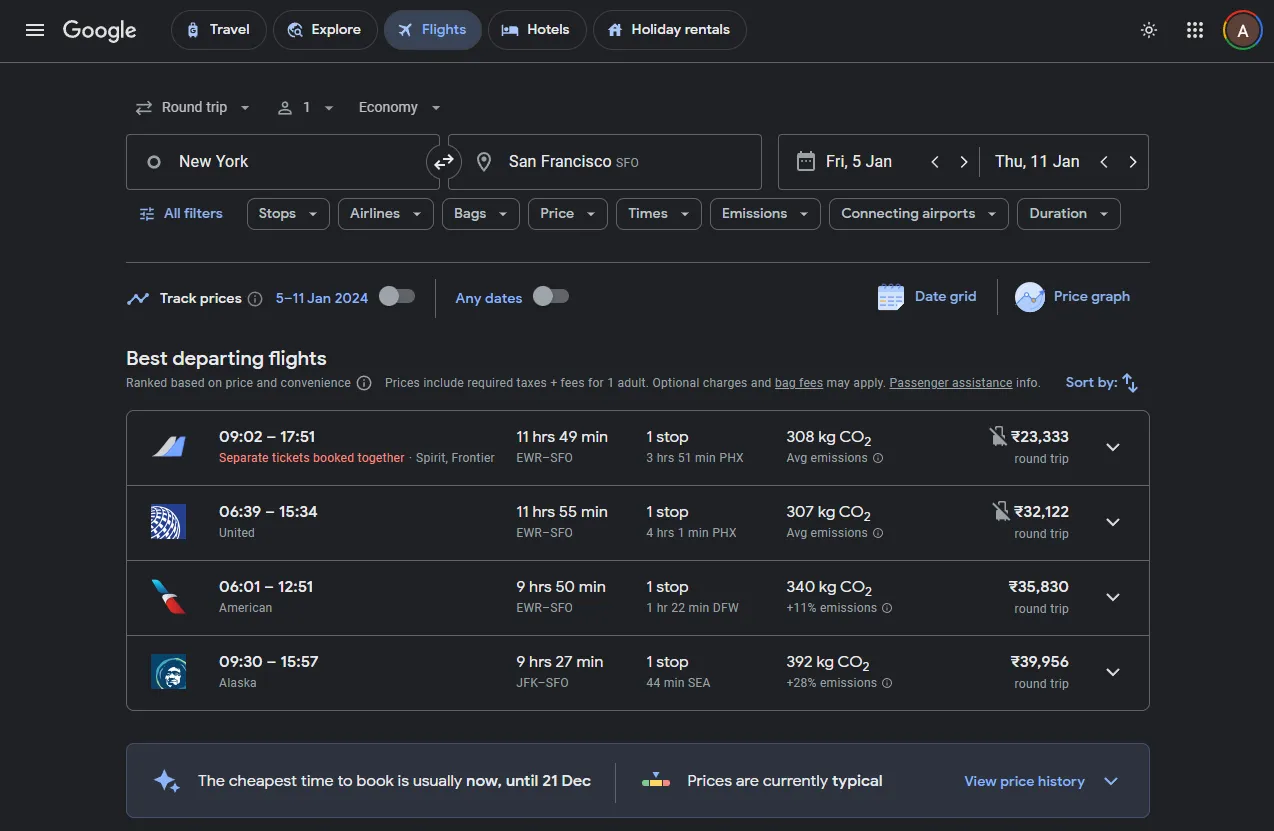Open the Duration filter dropdown
The height and width of the screenshot is (831, 1274).
1069,214
